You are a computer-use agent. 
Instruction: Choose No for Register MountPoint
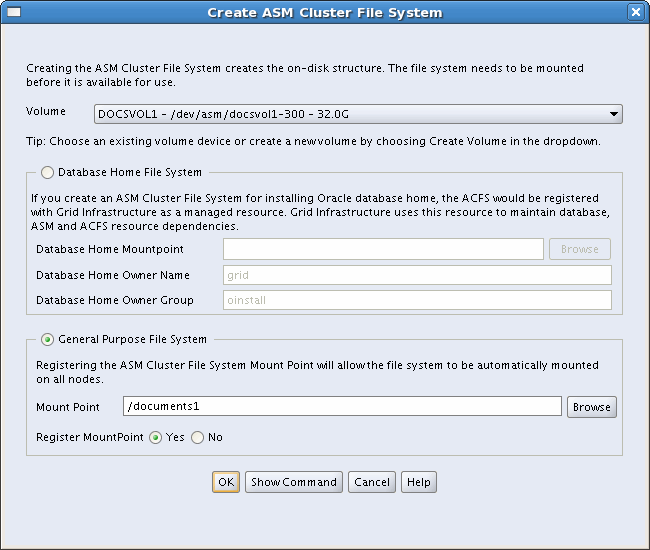pos(197,438)
